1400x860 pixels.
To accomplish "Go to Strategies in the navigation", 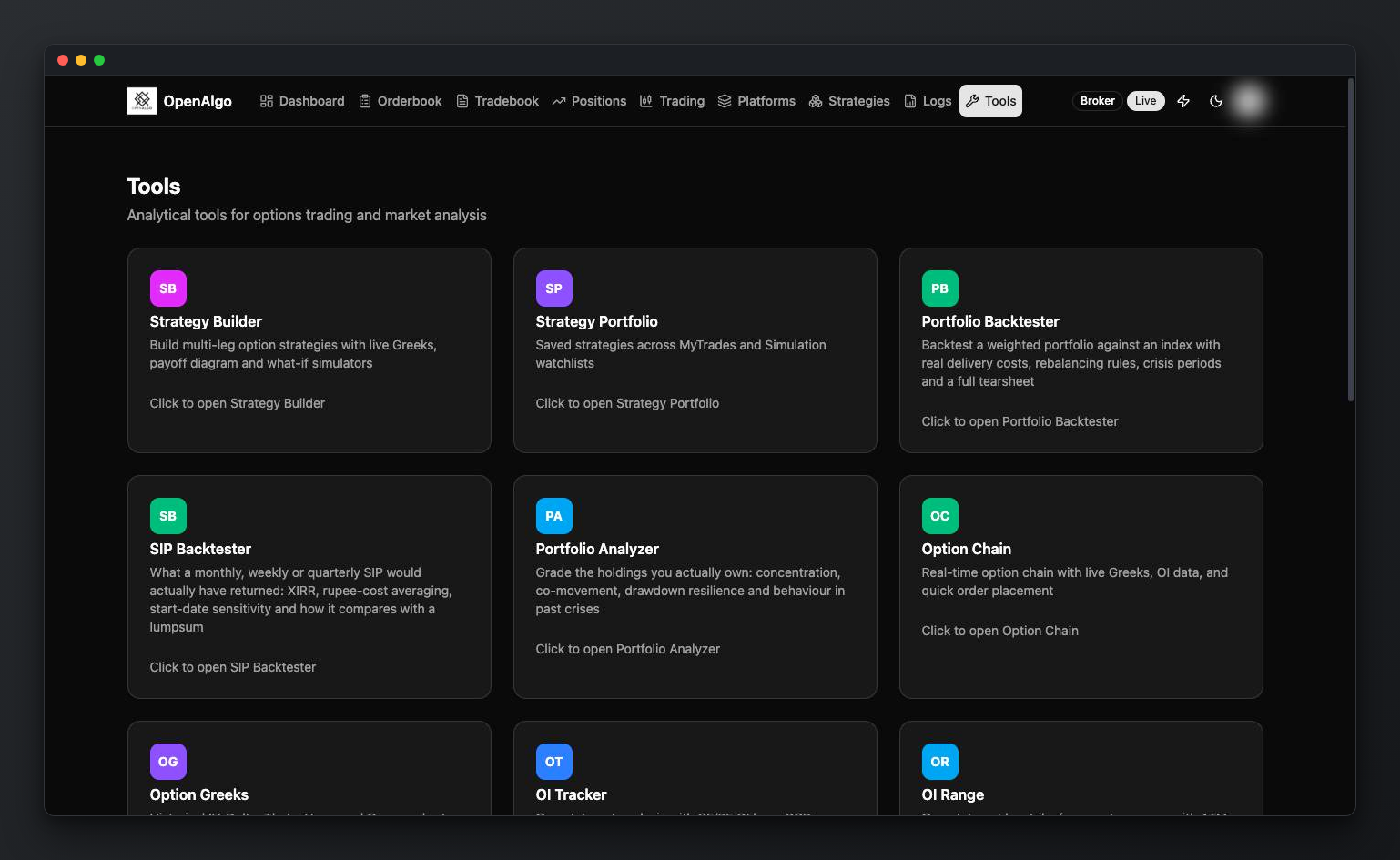I will click(x=849, y=101).
